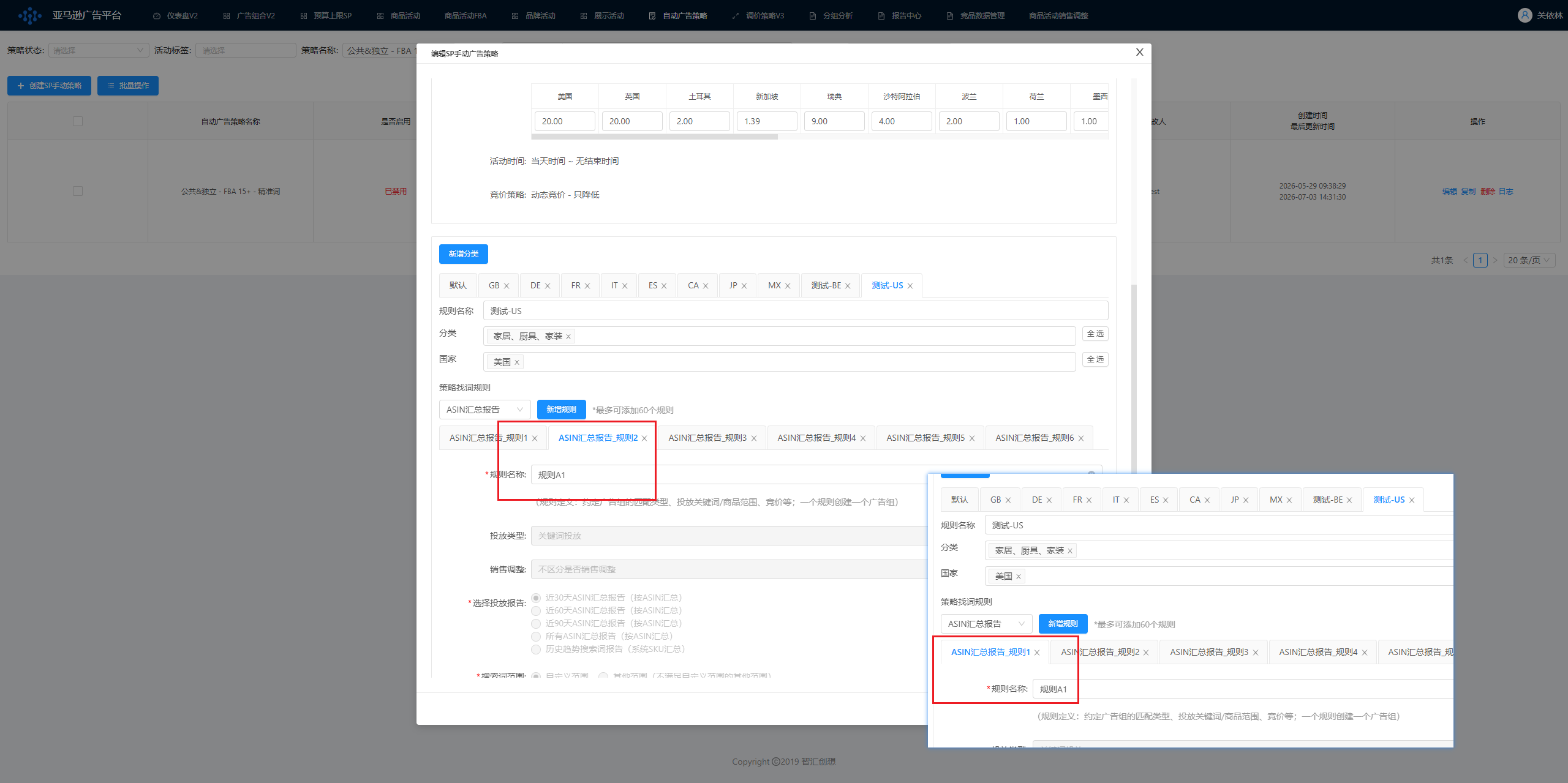1568x783 pixels.
Task: Open the 销售调整 dropdown
Action: (x=729, y=569)
